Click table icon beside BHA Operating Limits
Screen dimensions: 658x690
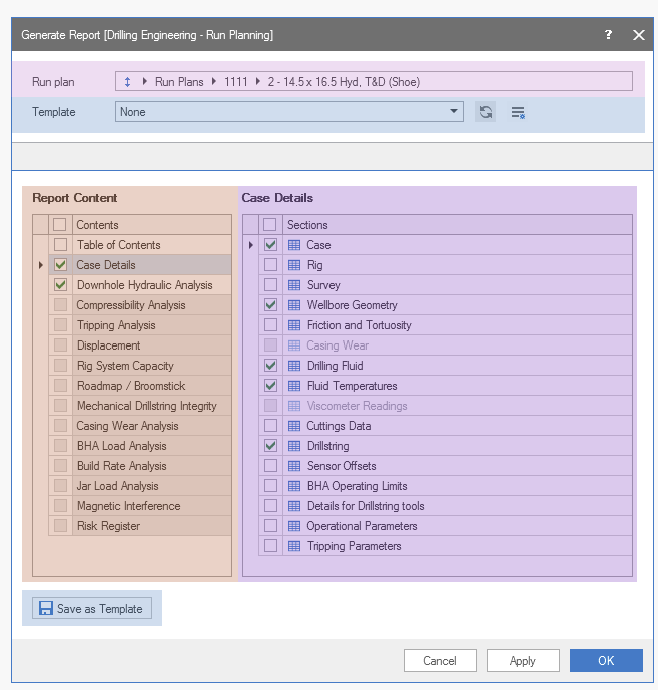[x=294, y=486]
